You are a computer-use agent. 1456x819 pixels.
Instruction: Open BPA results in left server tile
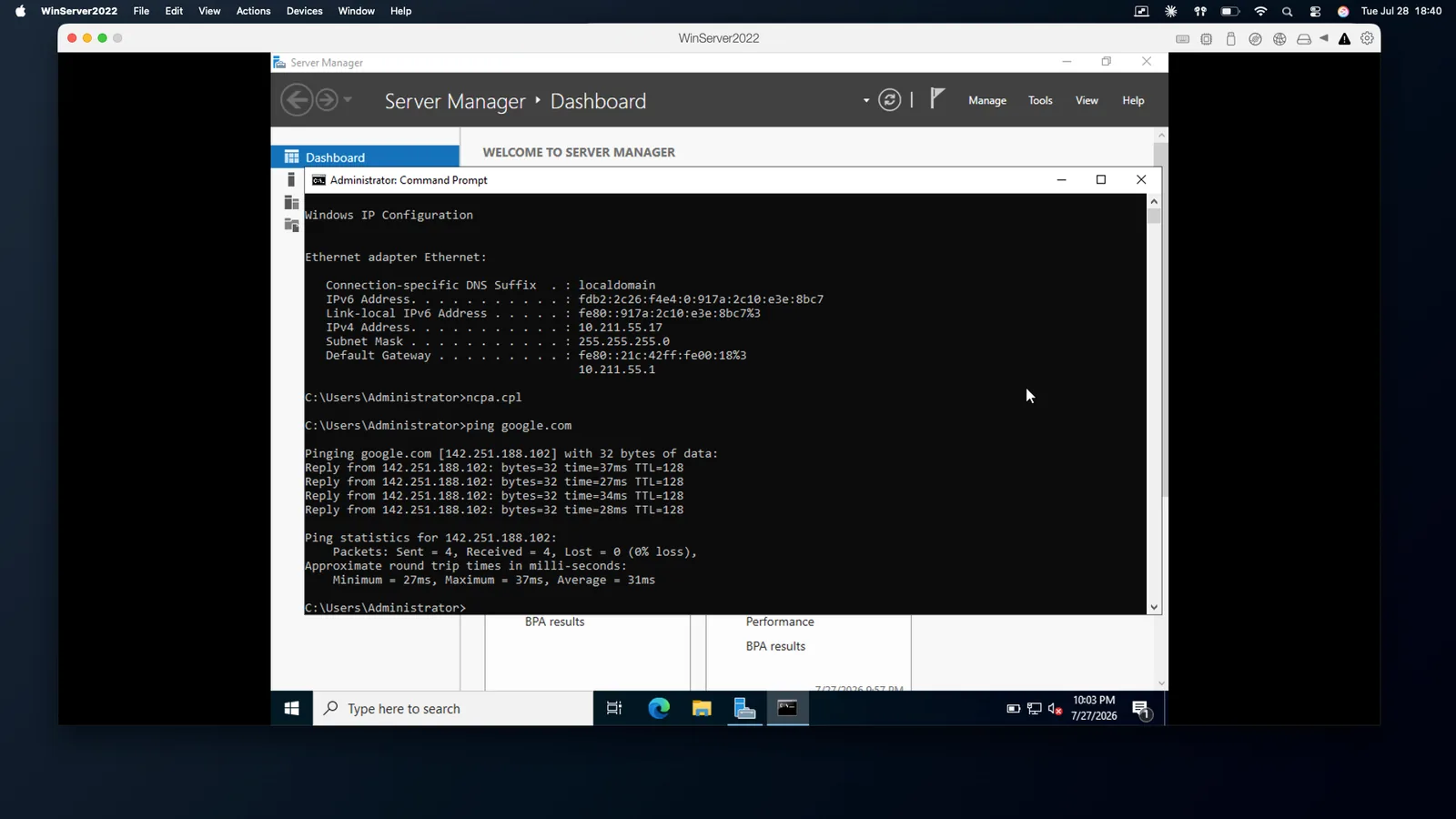tap(554, 622)
